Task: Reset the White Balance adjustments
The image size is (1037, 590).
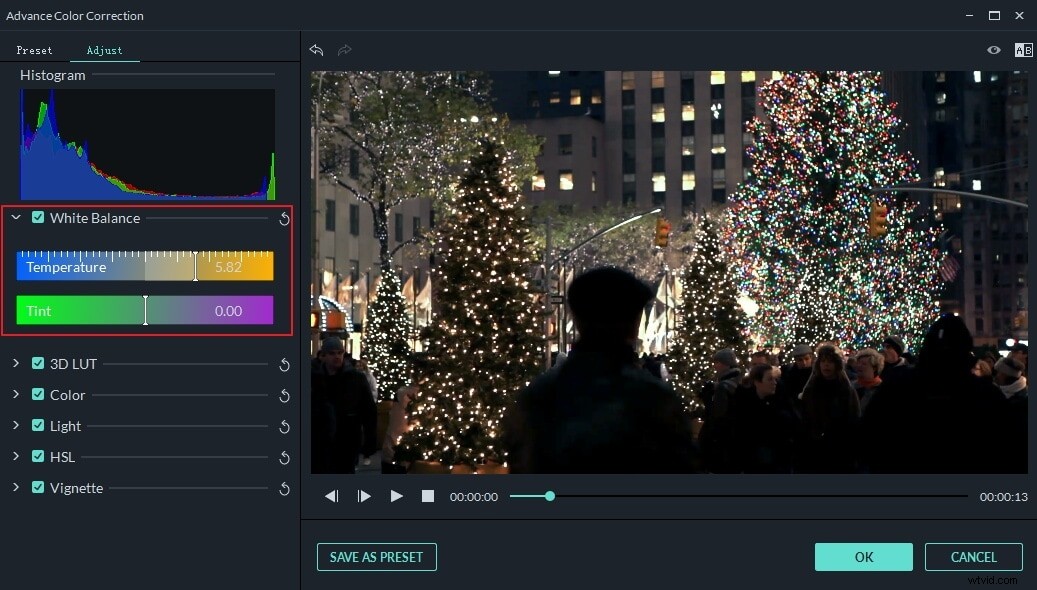Action: coord(284,218)
